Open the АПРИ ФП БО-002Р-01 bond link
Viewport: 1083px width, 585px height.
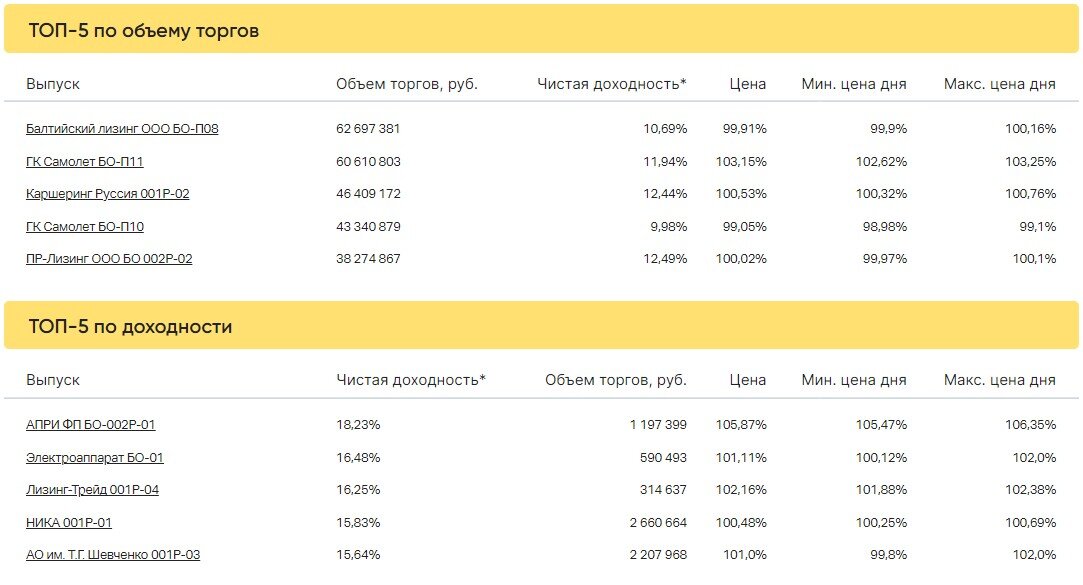(90, 425)
